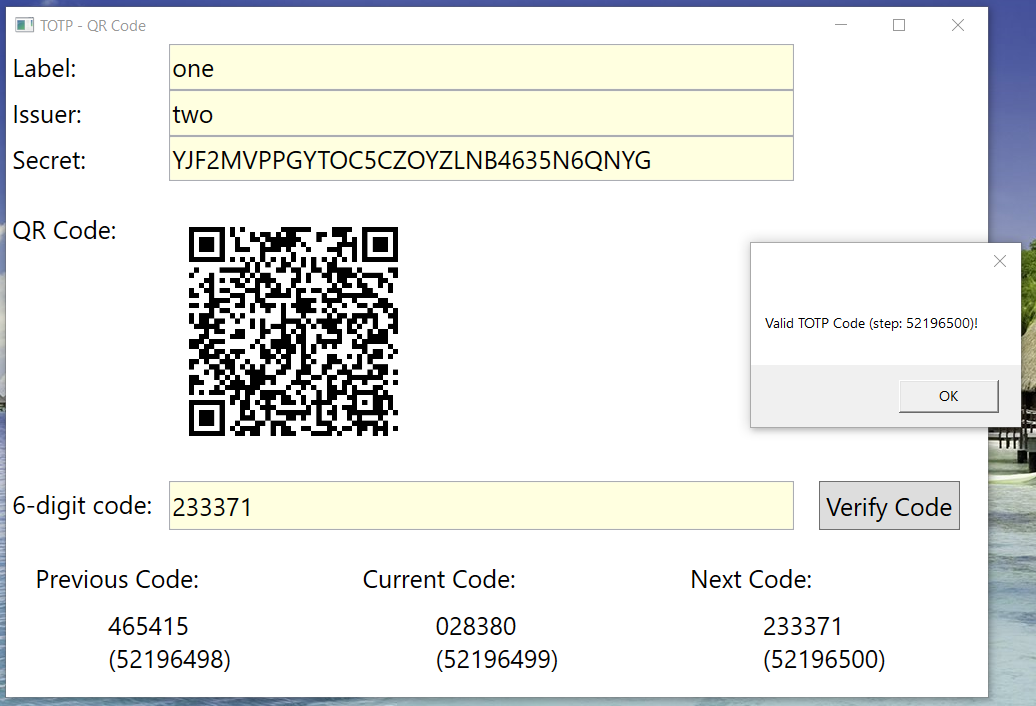Viewport: 1036px width, 706px height.
Task: Click the generated QR code image
Action: click(293, 331)
